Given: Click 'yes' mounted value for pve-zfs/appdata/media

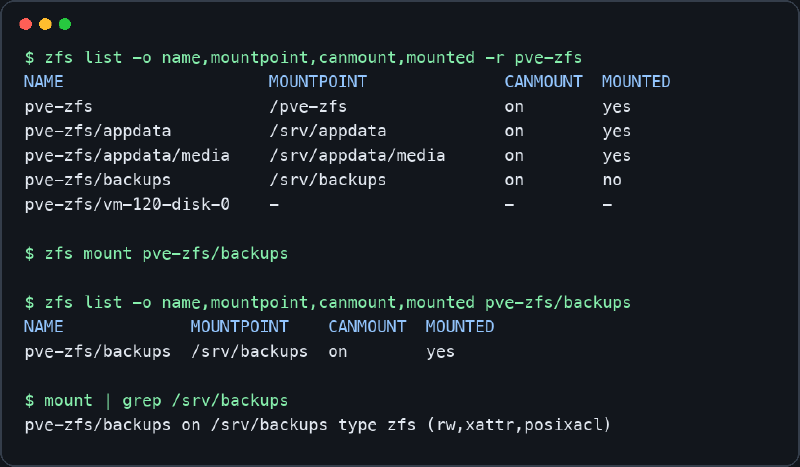Looking at the screenshot, I should 617,156.
